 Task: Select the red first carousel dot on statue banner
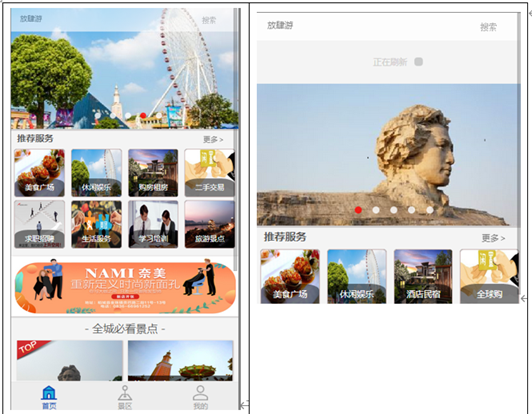coord(358,210)
